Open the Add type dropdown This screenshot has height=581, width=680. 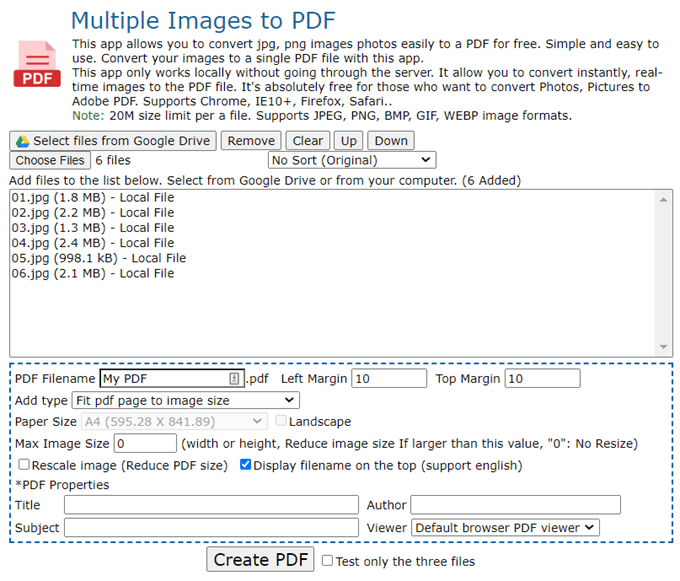click(x=186, y=400)
